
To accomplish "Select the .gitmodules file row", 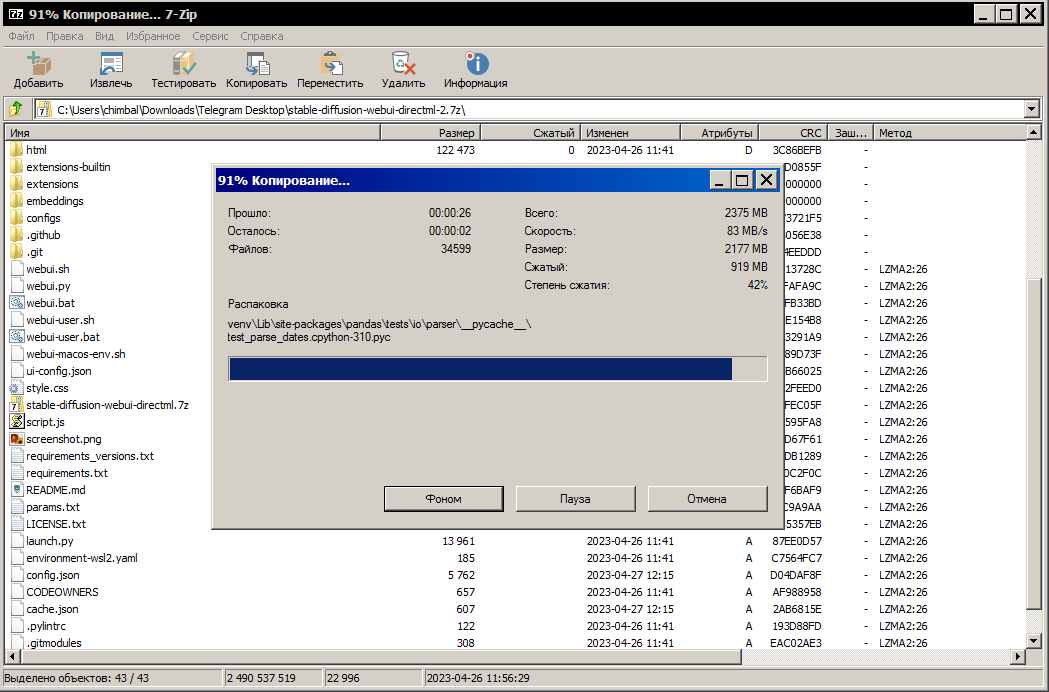I will click(x=515, y=643).
